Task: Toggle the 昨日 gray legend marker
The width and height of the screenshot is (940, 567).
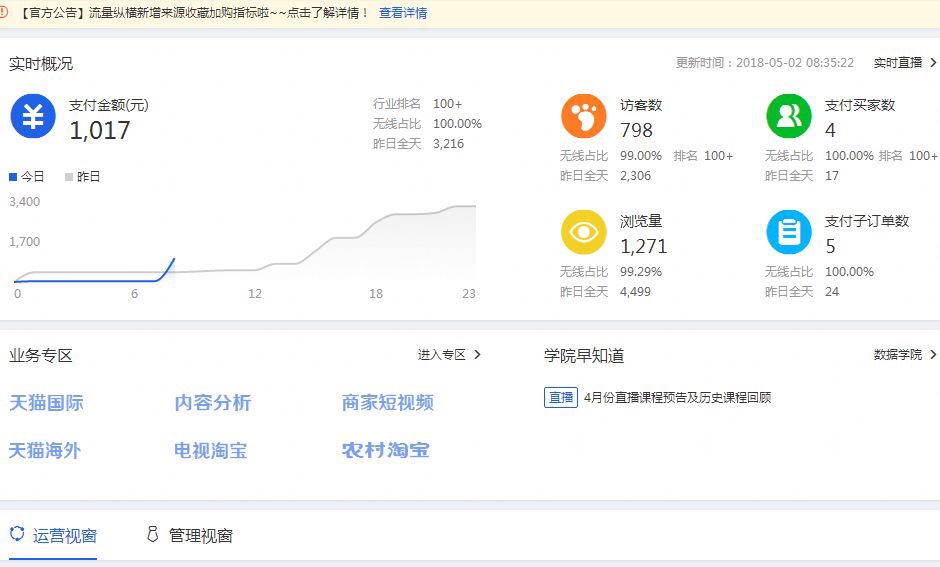Action: click(x=68, y=177)
